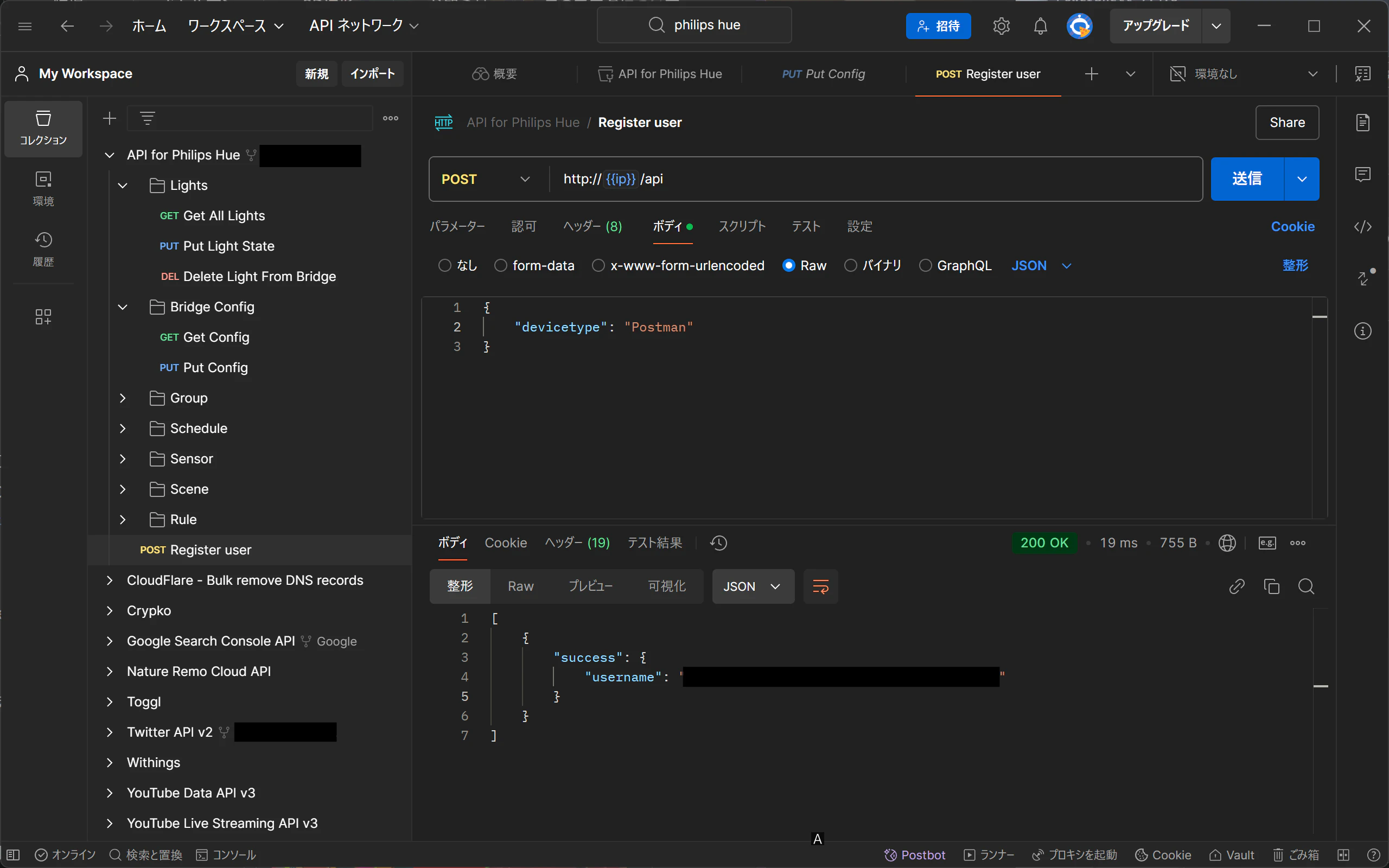The width and height of the screenshot is (1389, 868).
Task: Search the response with the magnifier icon
Action: coord(1306,586)
